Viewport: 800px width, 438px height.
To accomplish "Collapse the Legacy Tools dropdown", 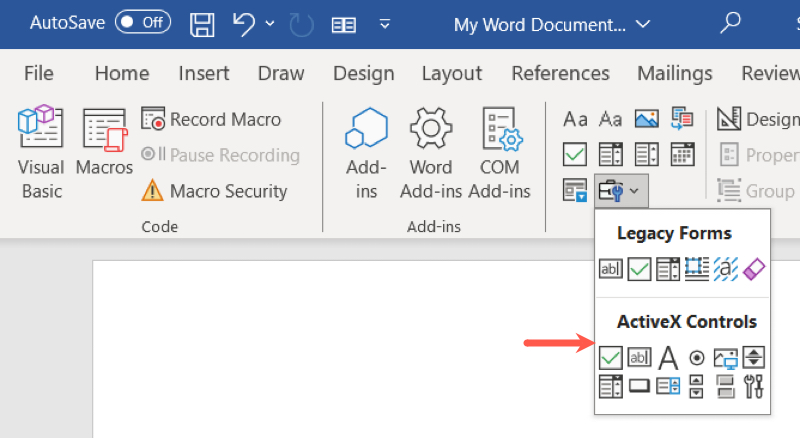I will (621, 191).
